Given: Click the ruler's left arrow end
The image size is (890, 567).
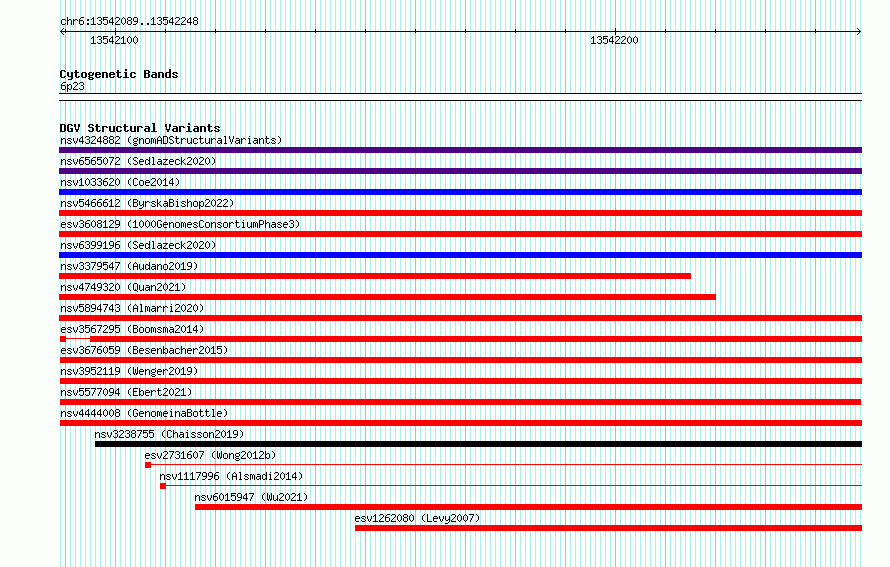Looking at the screenshot, I should click(x=62, y=32).
